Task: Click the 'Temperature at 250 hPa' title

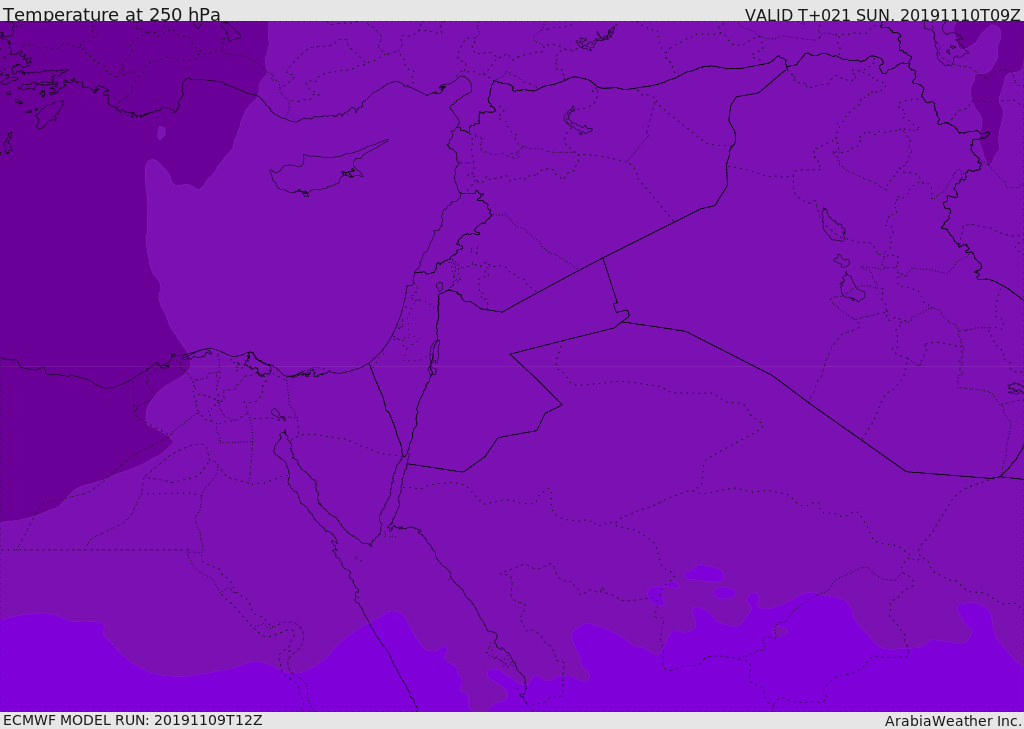Action: (x=112, y=14)
